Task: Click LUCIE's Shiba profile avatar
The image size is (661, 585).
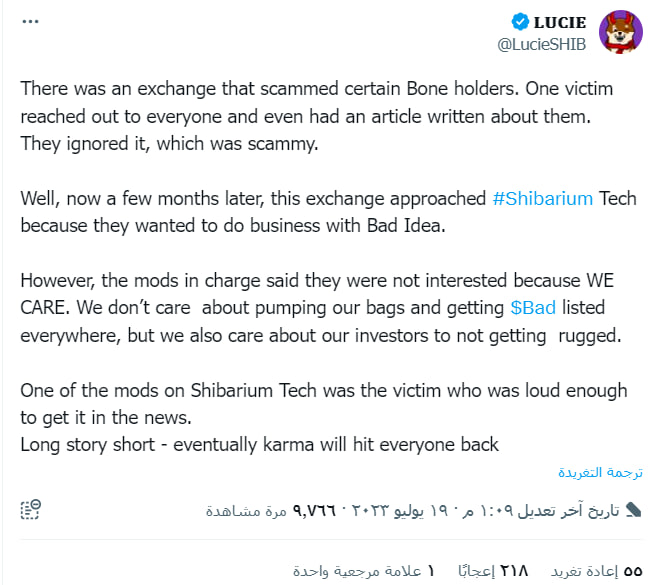Action: pyautogui.click(x=621, y=32)
